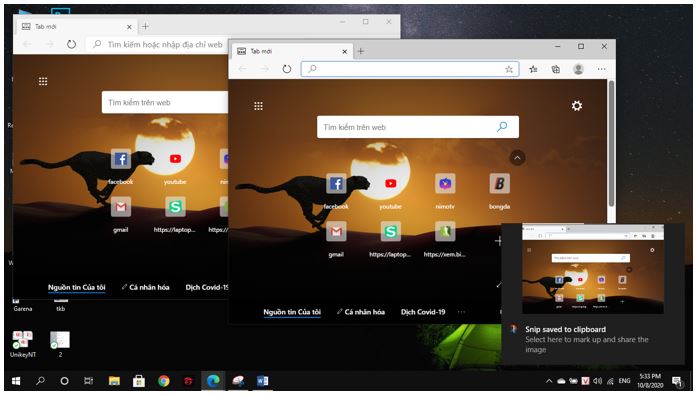Open Cortana circle on the taskbar

(64, 381)
